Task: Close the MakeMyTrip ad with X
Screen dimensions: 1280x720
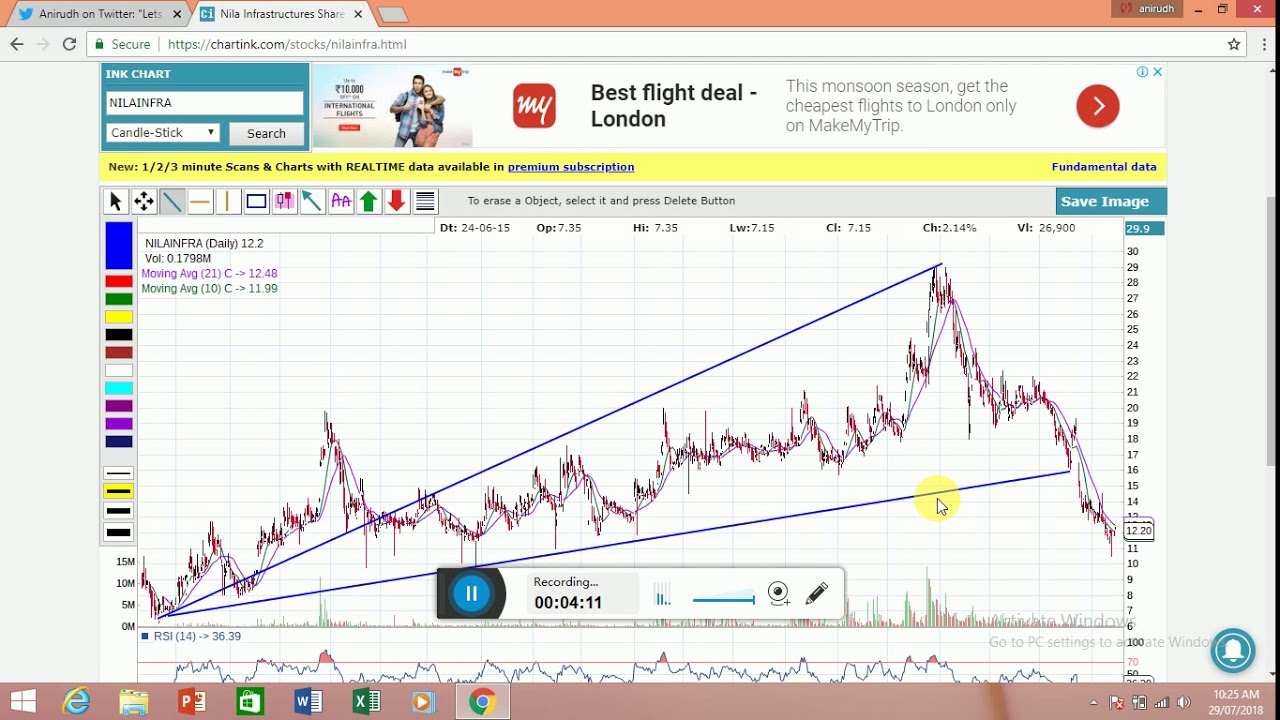Action: coord(1157,72)
